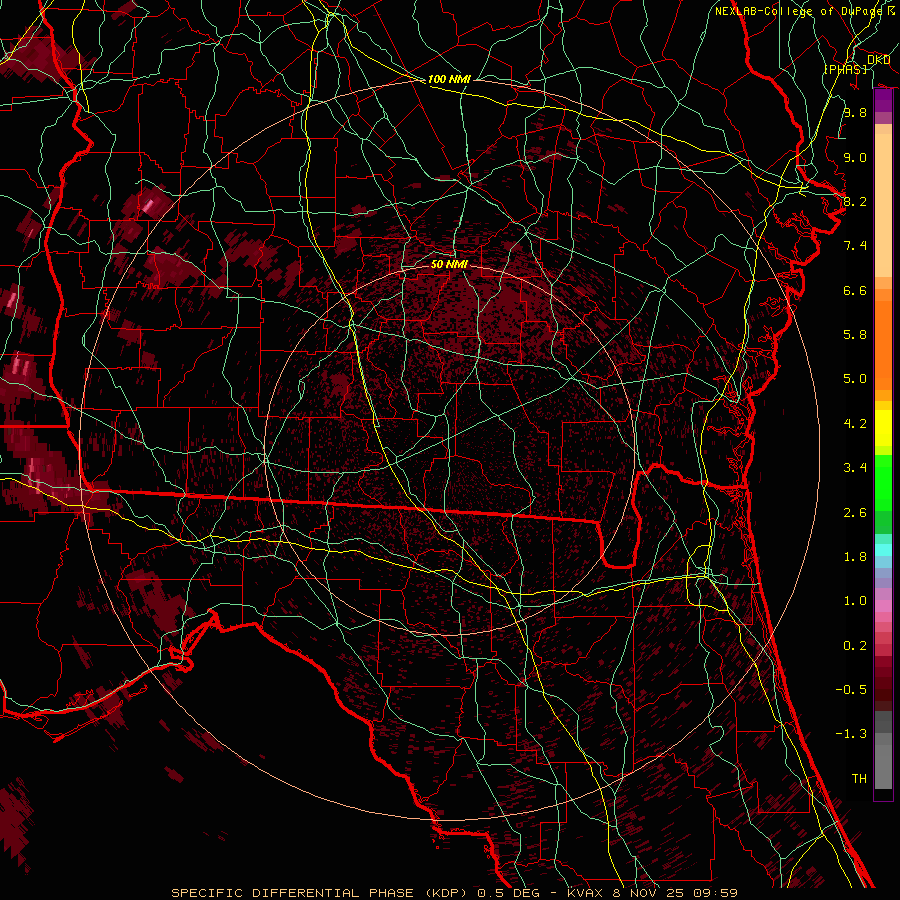Select the gray band near -1.3
Image resolution: width=900 pixels, height=900 pixels.
click(x=883, y=735)
